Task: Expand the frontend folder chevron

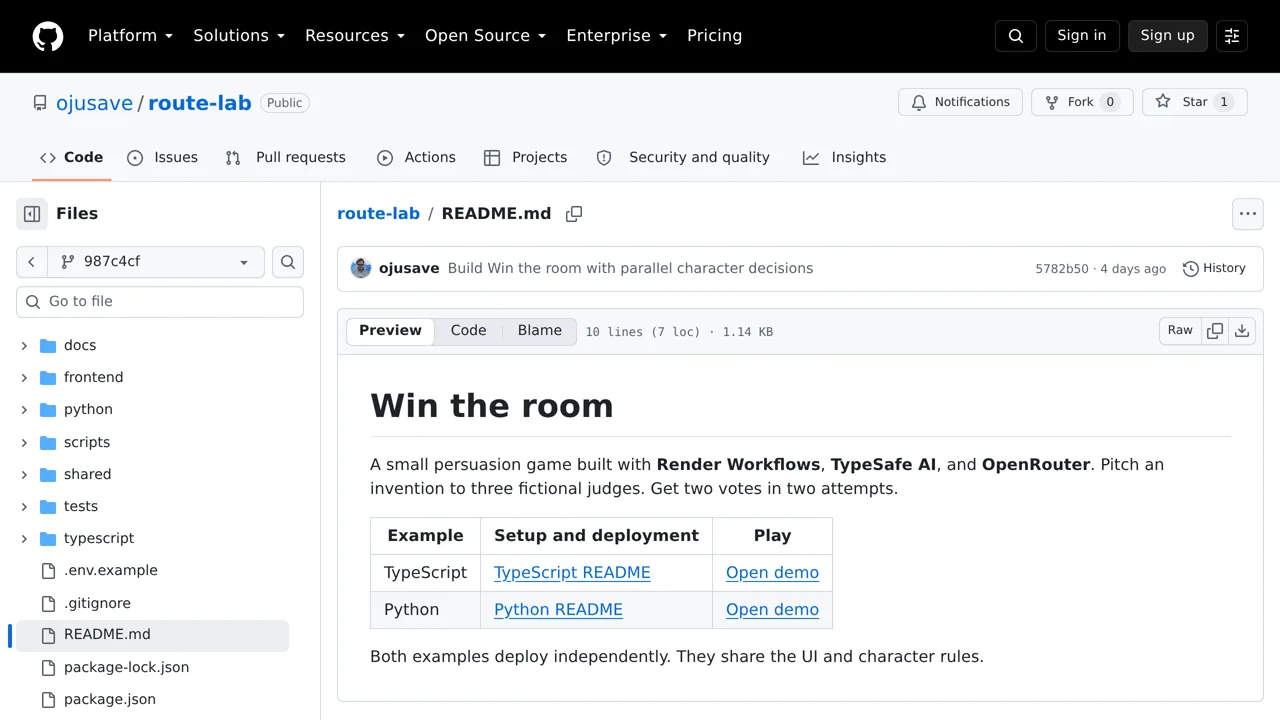Action: 24,378
